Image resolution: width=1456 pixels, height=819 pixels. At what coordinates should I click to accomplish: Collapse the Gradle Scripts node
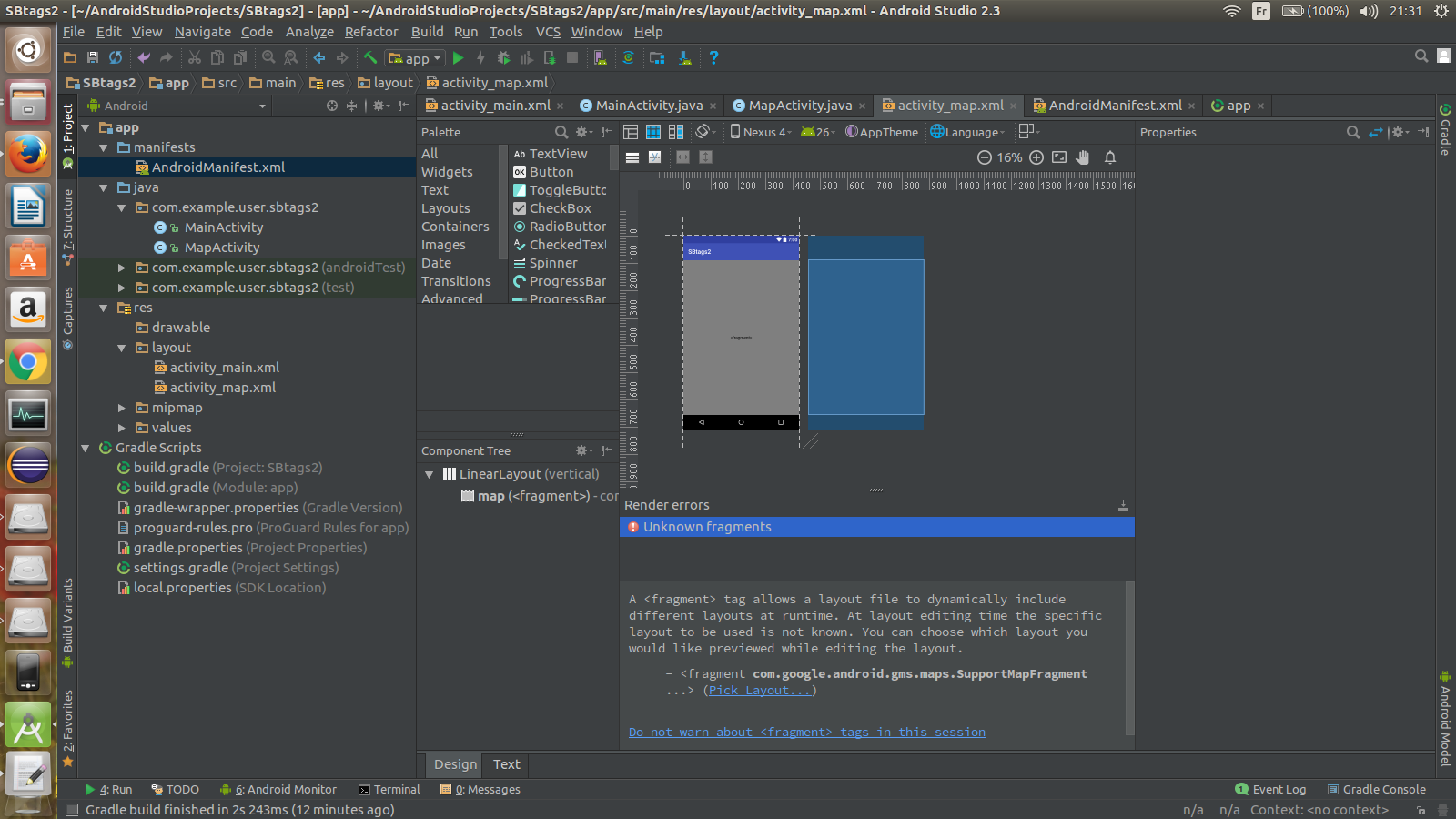click(x=86, y=448)
